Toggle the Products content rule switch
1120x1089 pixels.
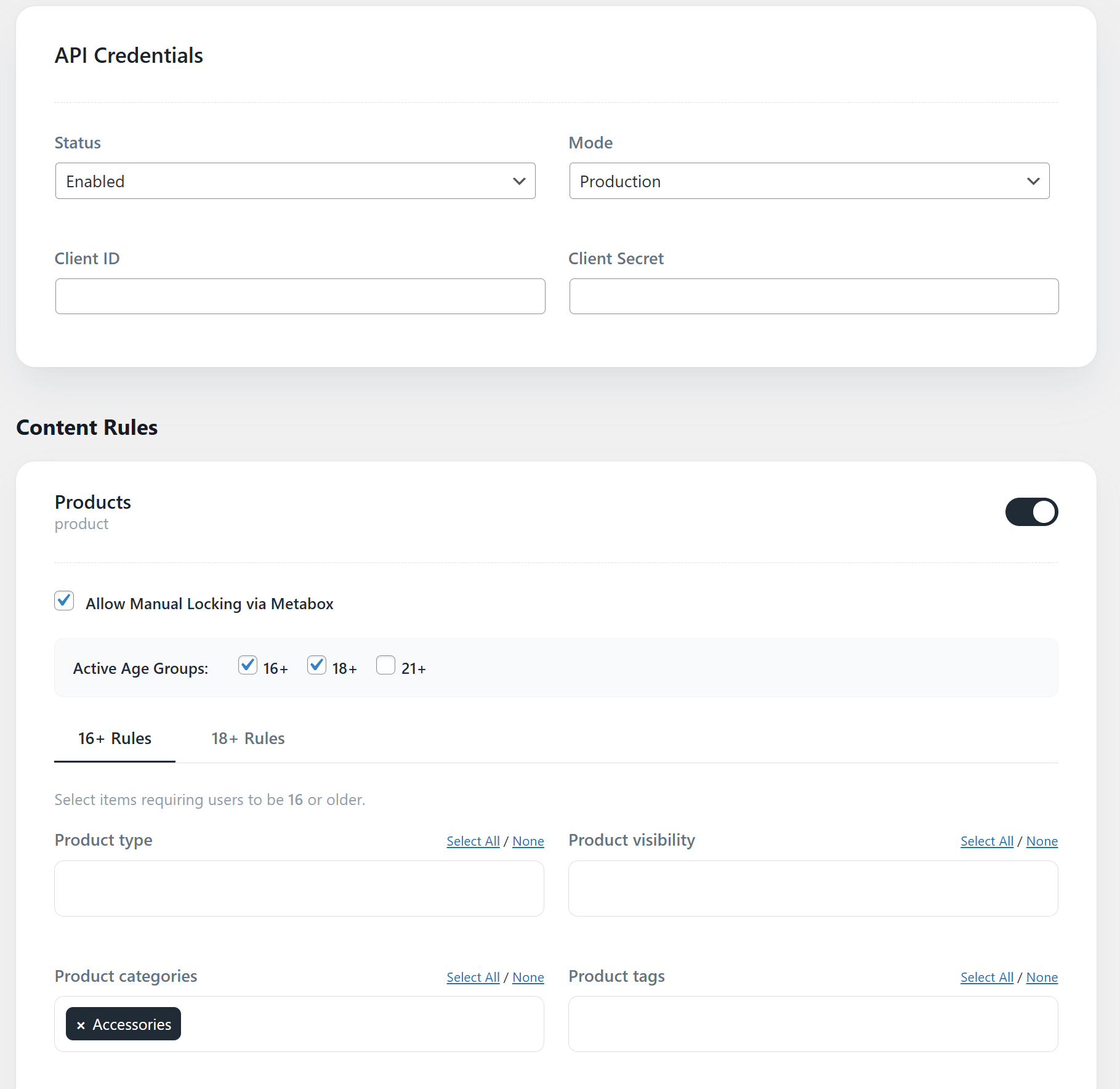tap(1031, 512)
